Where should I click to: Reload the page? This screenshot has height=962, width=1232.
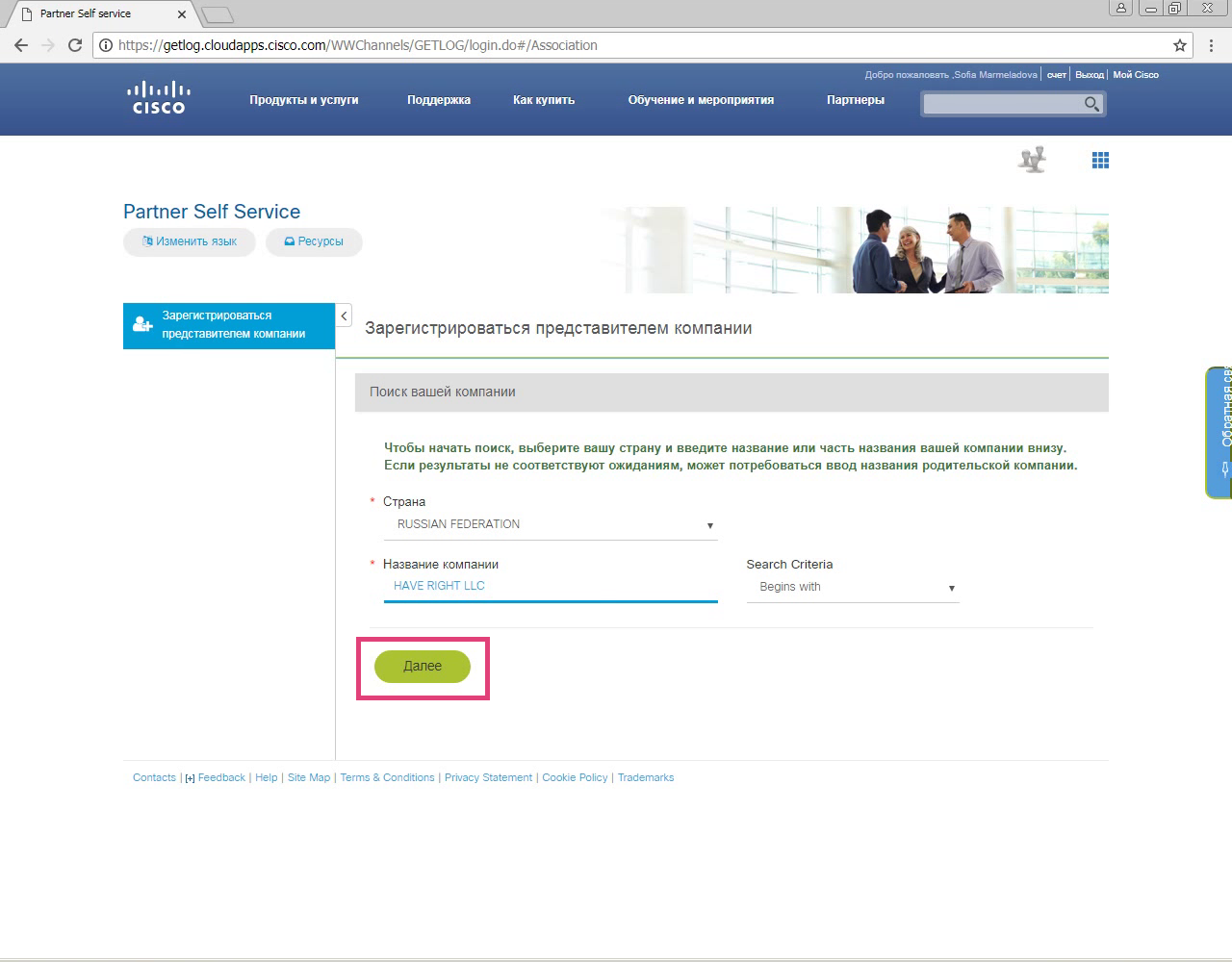(x=75, y=45)
